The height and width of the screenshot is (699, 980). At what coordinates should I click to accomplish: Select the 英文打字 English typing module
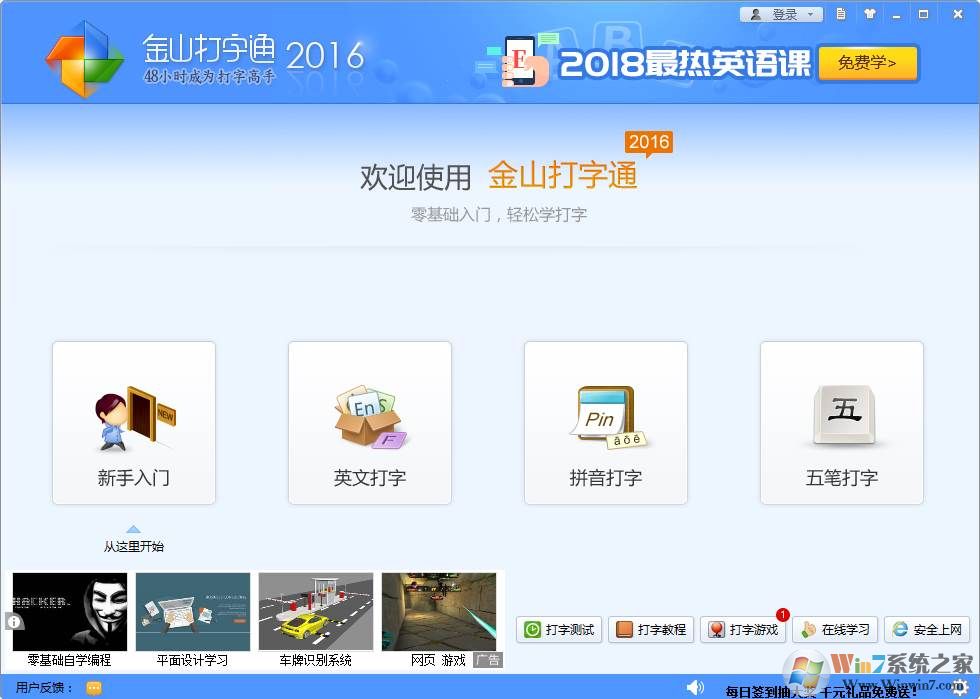coord(369,422)
